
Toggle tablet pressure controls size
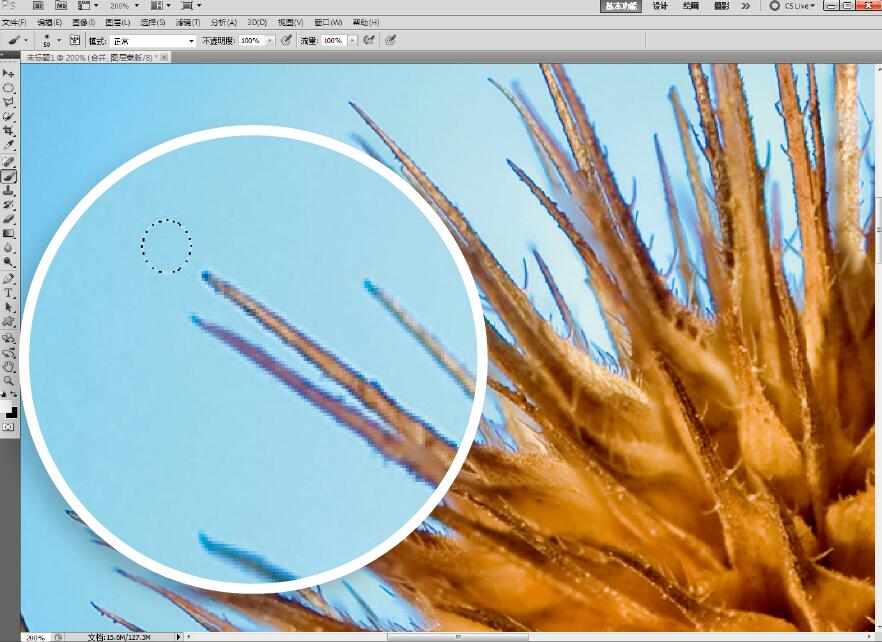(x=390, y=41)
